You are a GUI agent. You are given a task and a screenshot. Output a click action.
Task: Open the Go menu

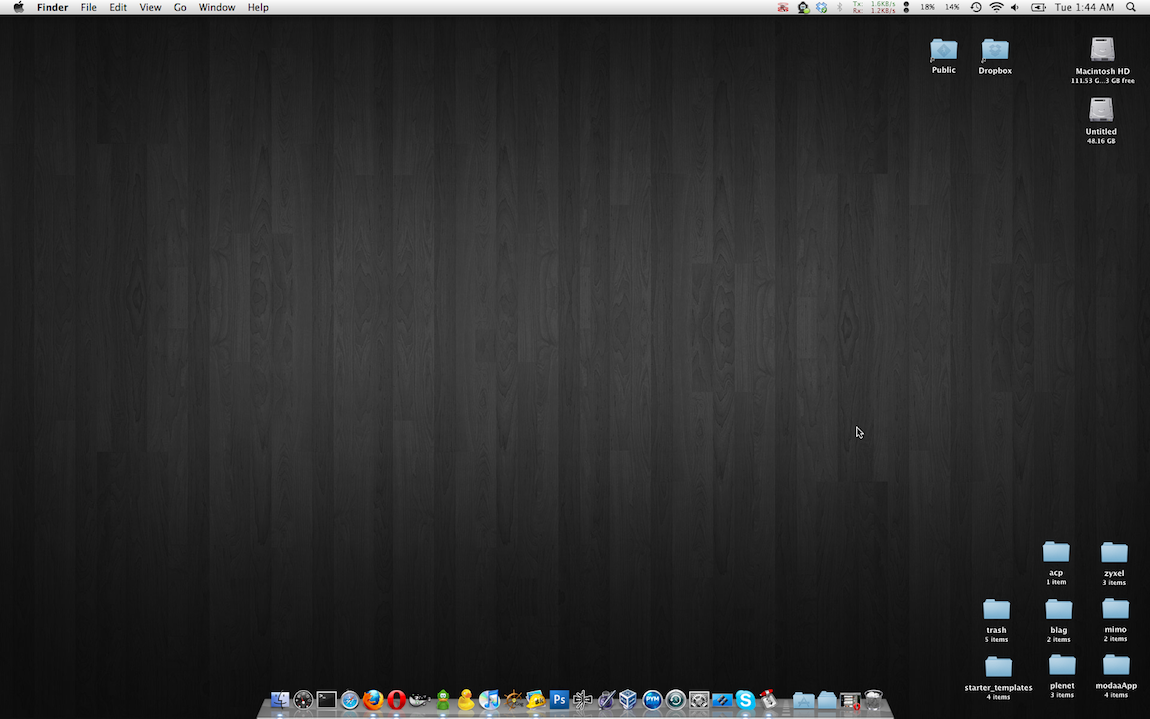(180, 7)
